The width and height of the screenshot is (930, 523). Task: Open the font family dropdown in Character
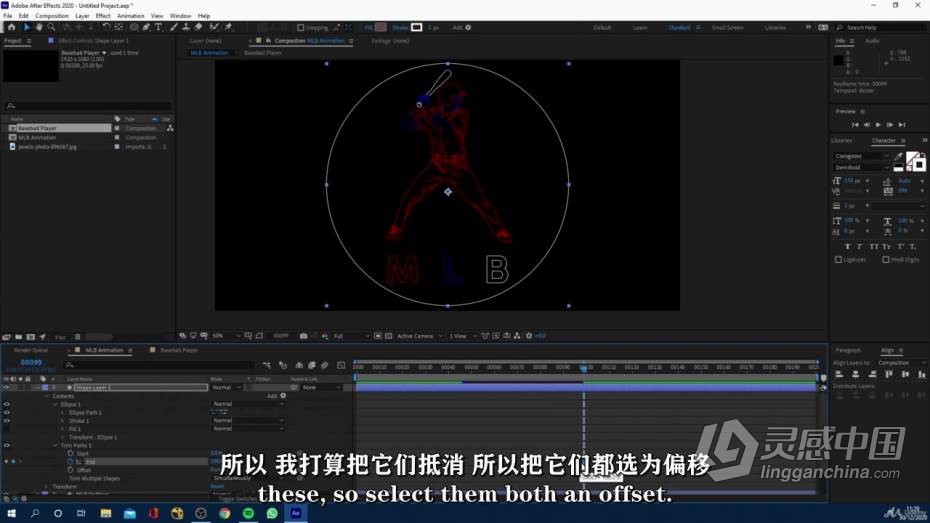(x=862, y=156)
